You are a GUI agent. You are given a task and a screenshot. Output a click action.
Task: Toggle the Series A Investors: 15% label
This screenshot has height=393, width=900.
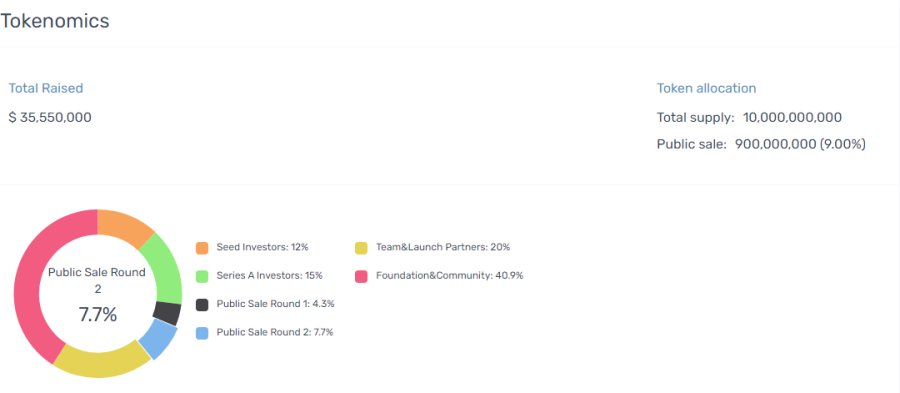tap(269, 275)
